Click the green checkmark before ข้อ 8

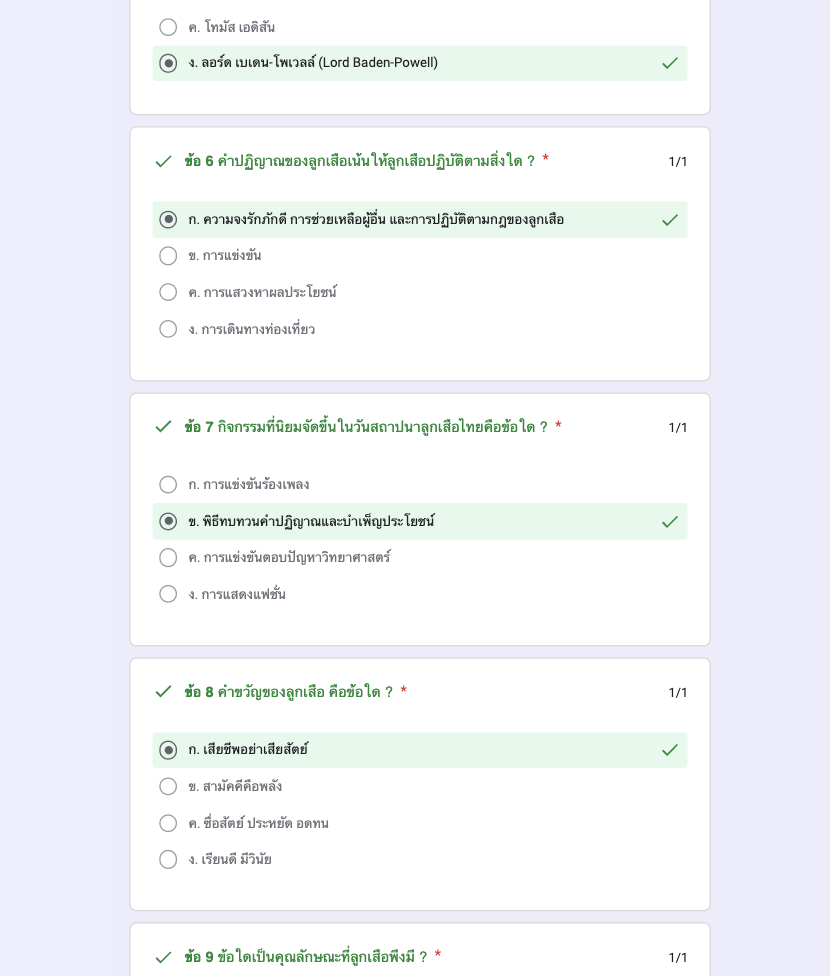(x=163, y=692)
